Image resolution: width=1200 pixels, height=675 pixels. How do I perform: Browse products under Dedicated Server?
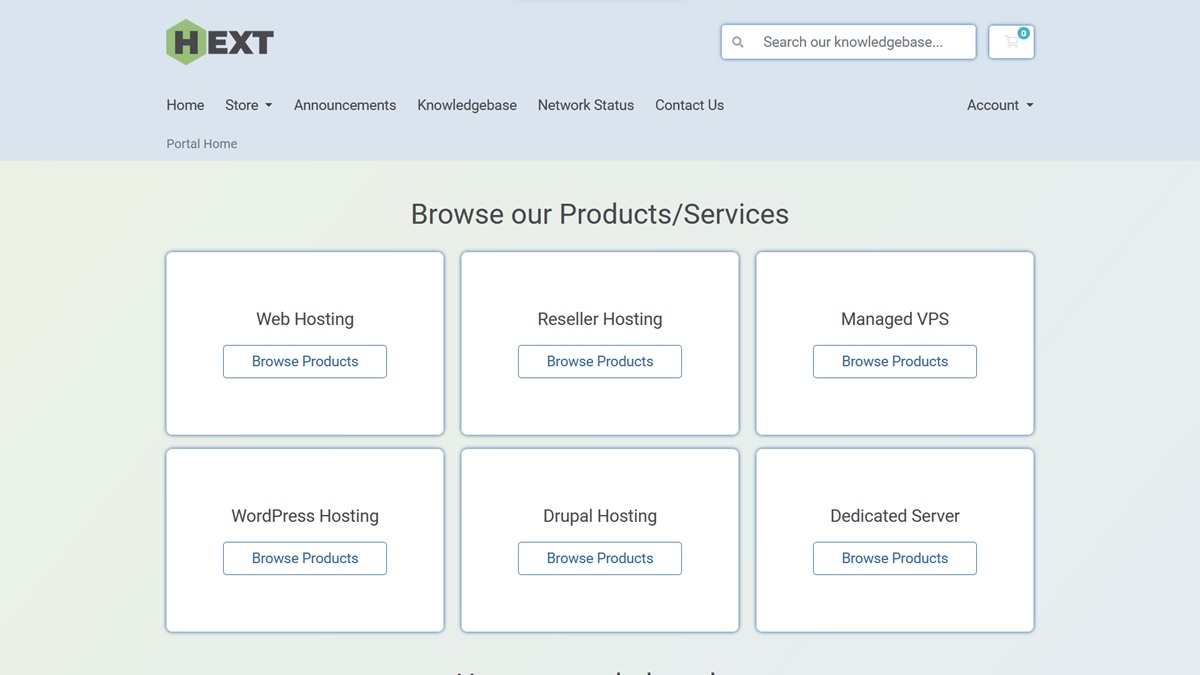pos(895,559)
